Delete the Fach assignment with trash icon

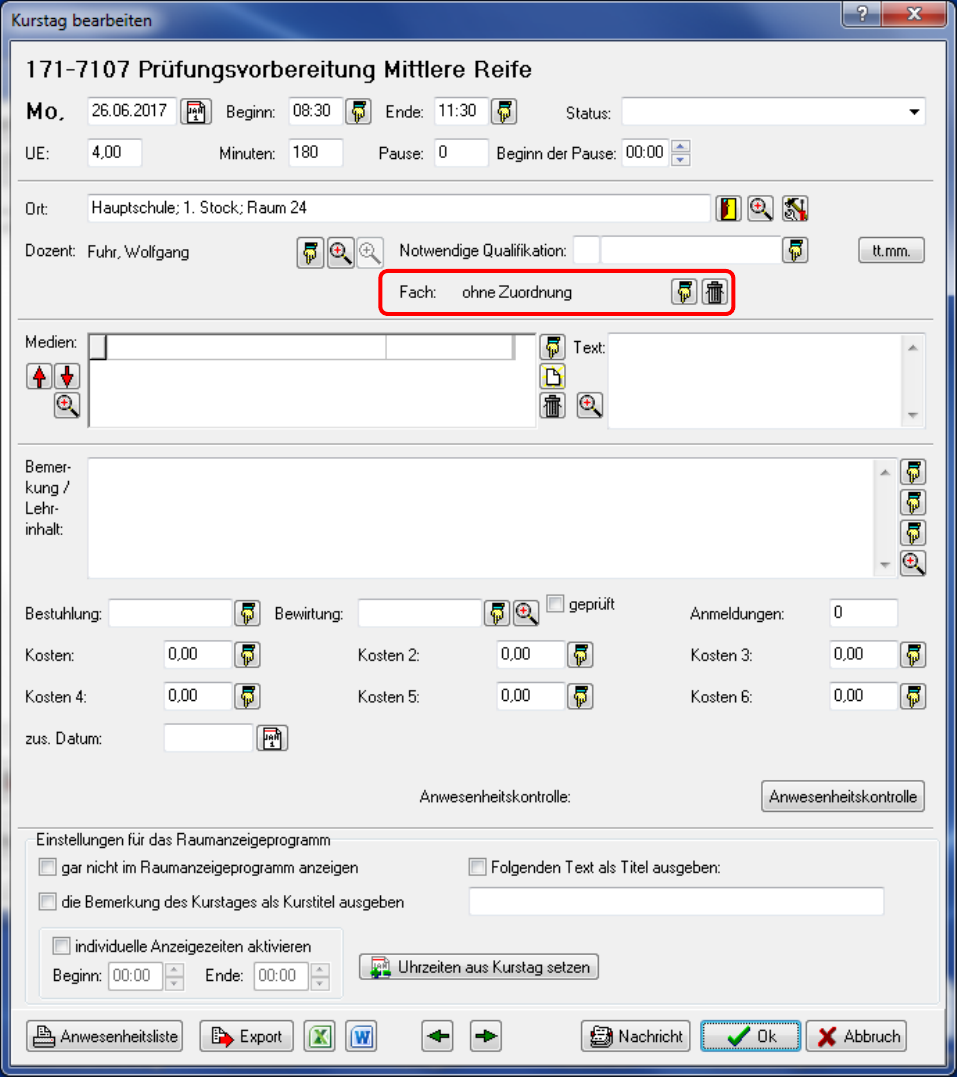pos(714,292)
